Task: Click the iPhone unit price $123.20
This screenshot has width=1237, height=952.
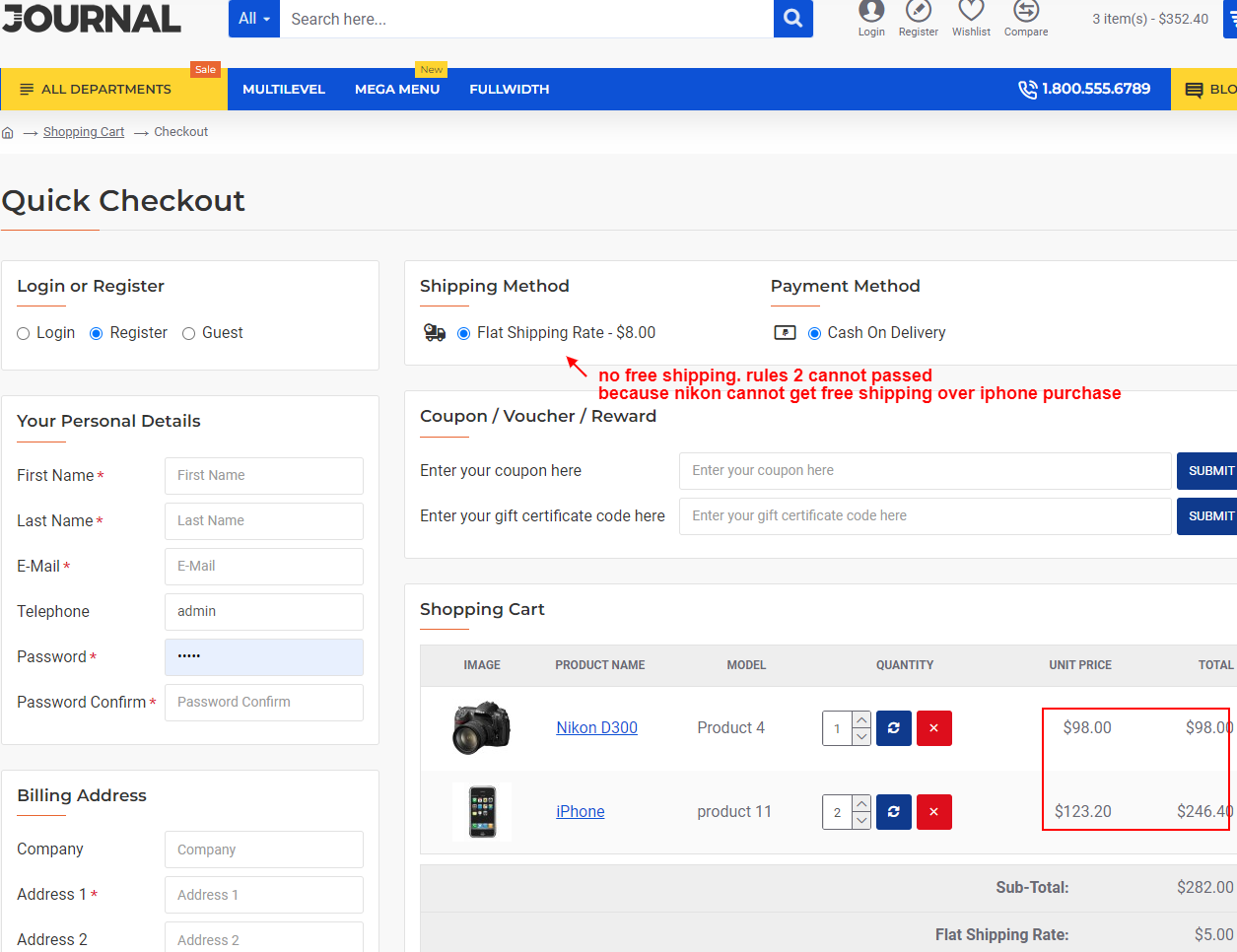Action: click(x=1083, y=812)
